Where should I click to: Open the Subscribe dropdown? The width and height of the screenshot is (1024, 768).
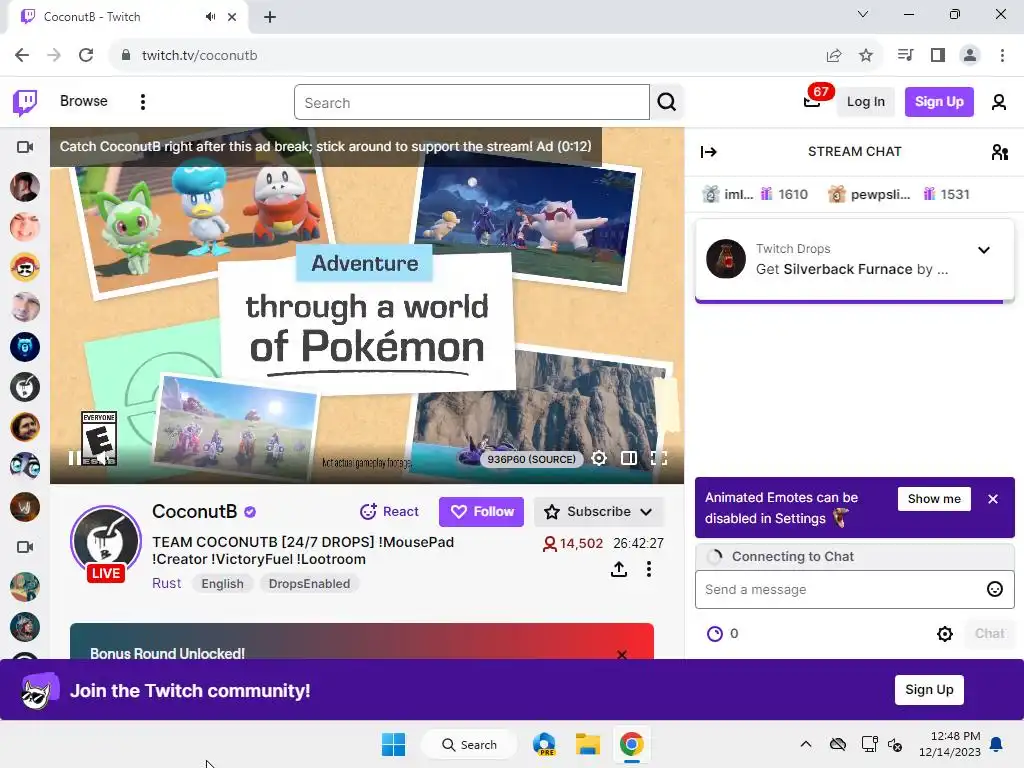(x=598, y=511)
